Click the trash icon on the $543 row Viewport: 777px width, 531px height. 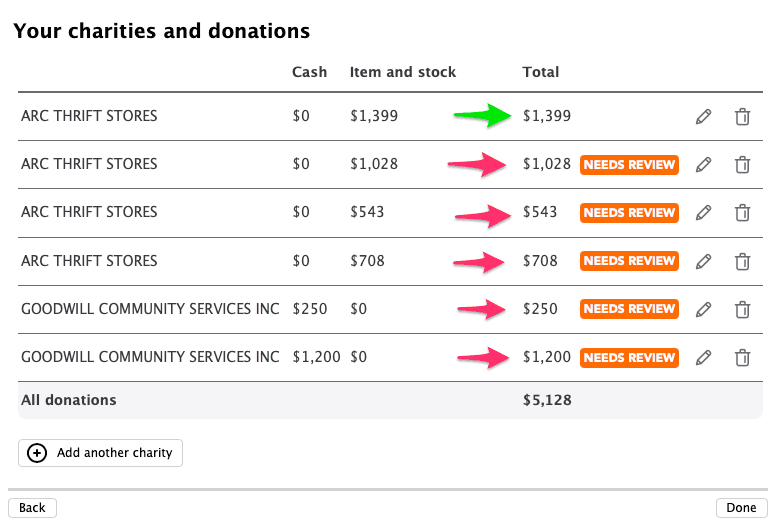pyautogui.click(x=742, y=213)
